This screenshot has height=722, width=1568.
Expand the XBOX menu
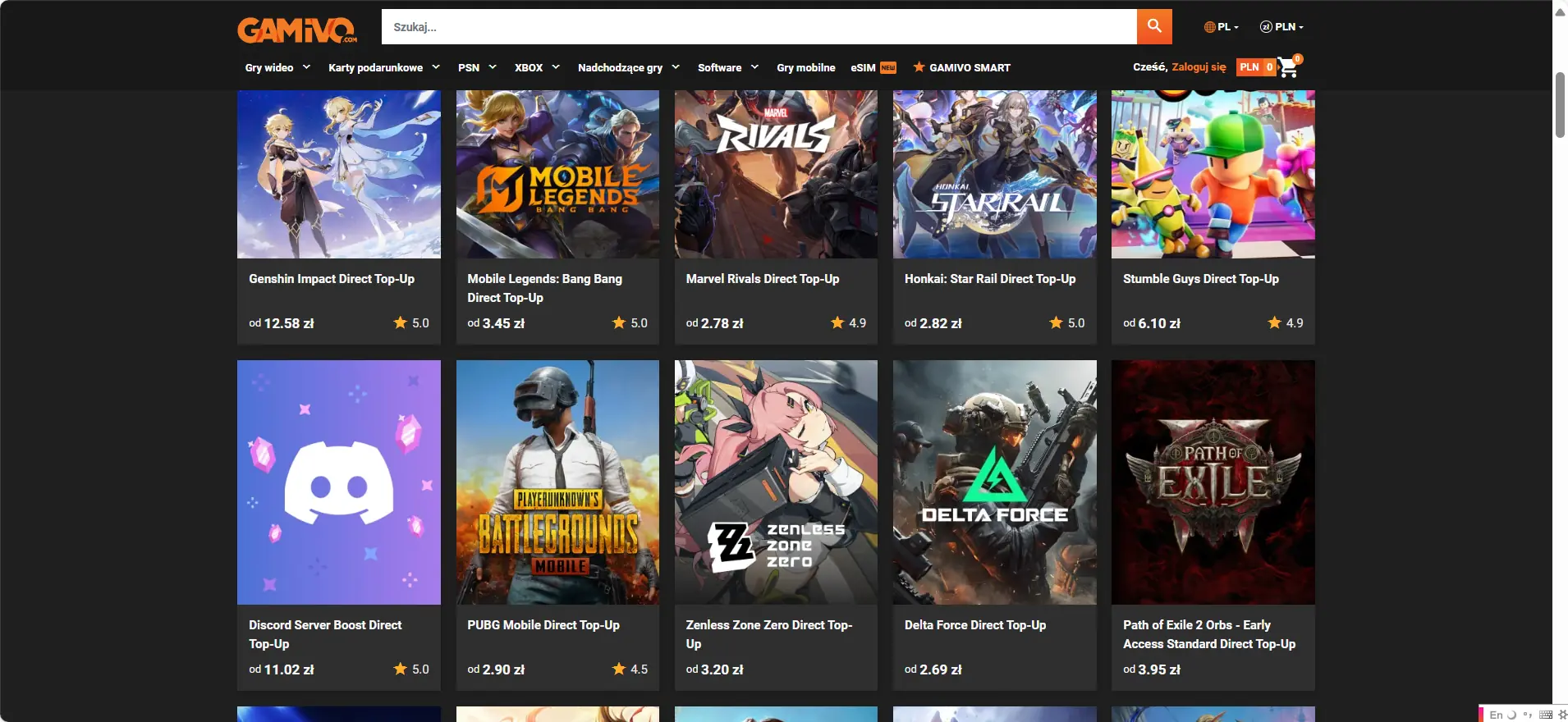pos(537,67)
